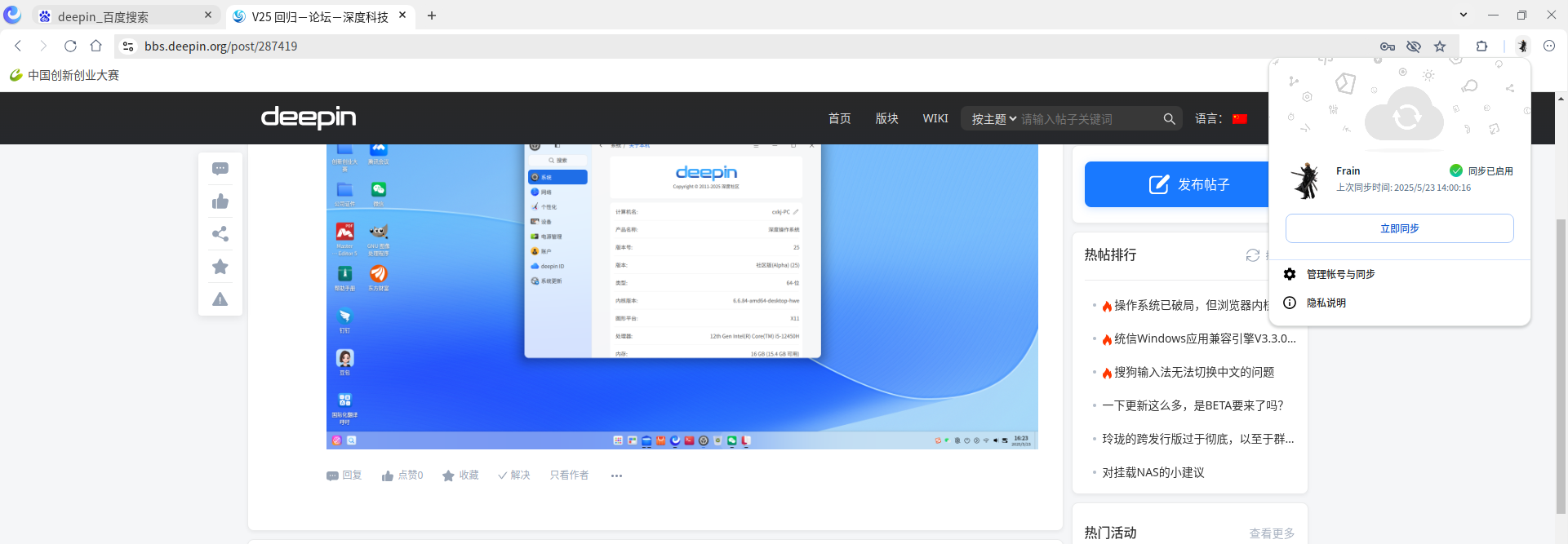The width and height of the screenshot is (1568, 544).
Task: Go to 首页 in forum navigation
Action: coord(840,118)
